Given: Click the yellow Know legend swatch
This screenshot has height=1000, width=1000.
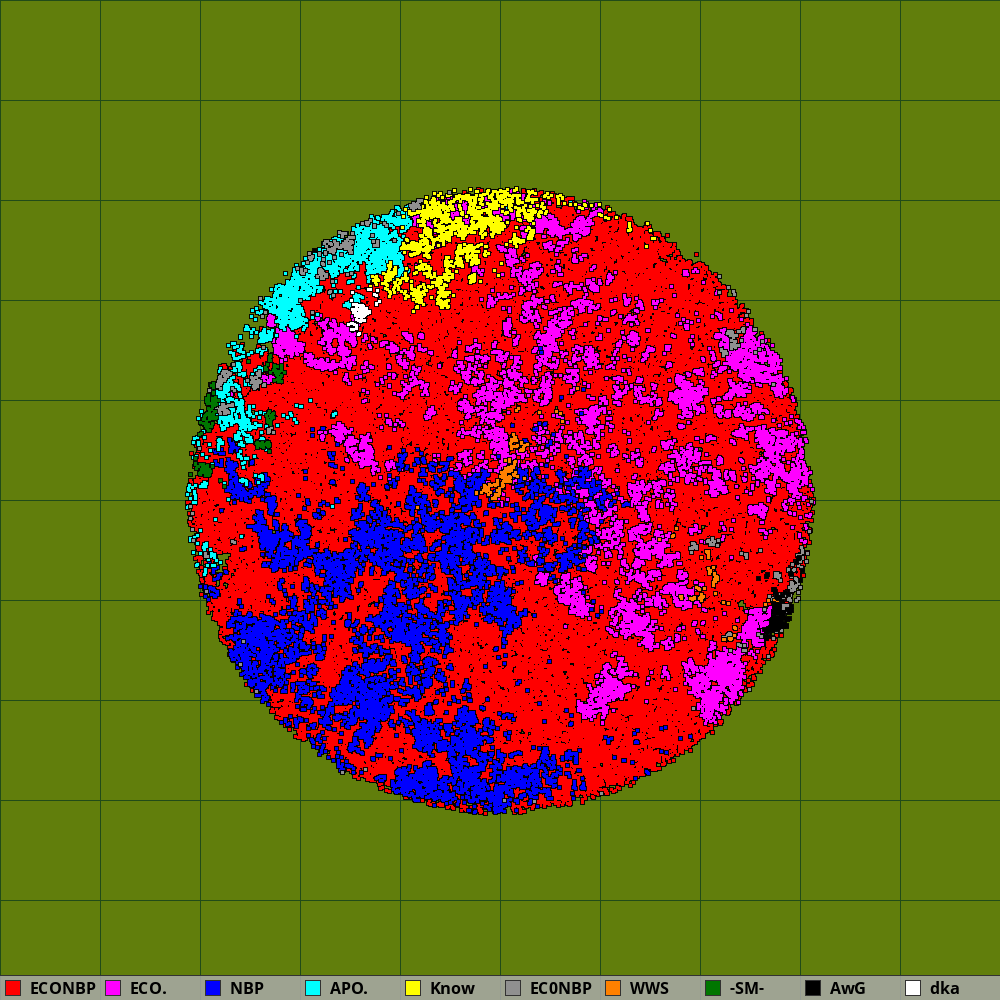Looking at the screenshot, I should point(413,988).
